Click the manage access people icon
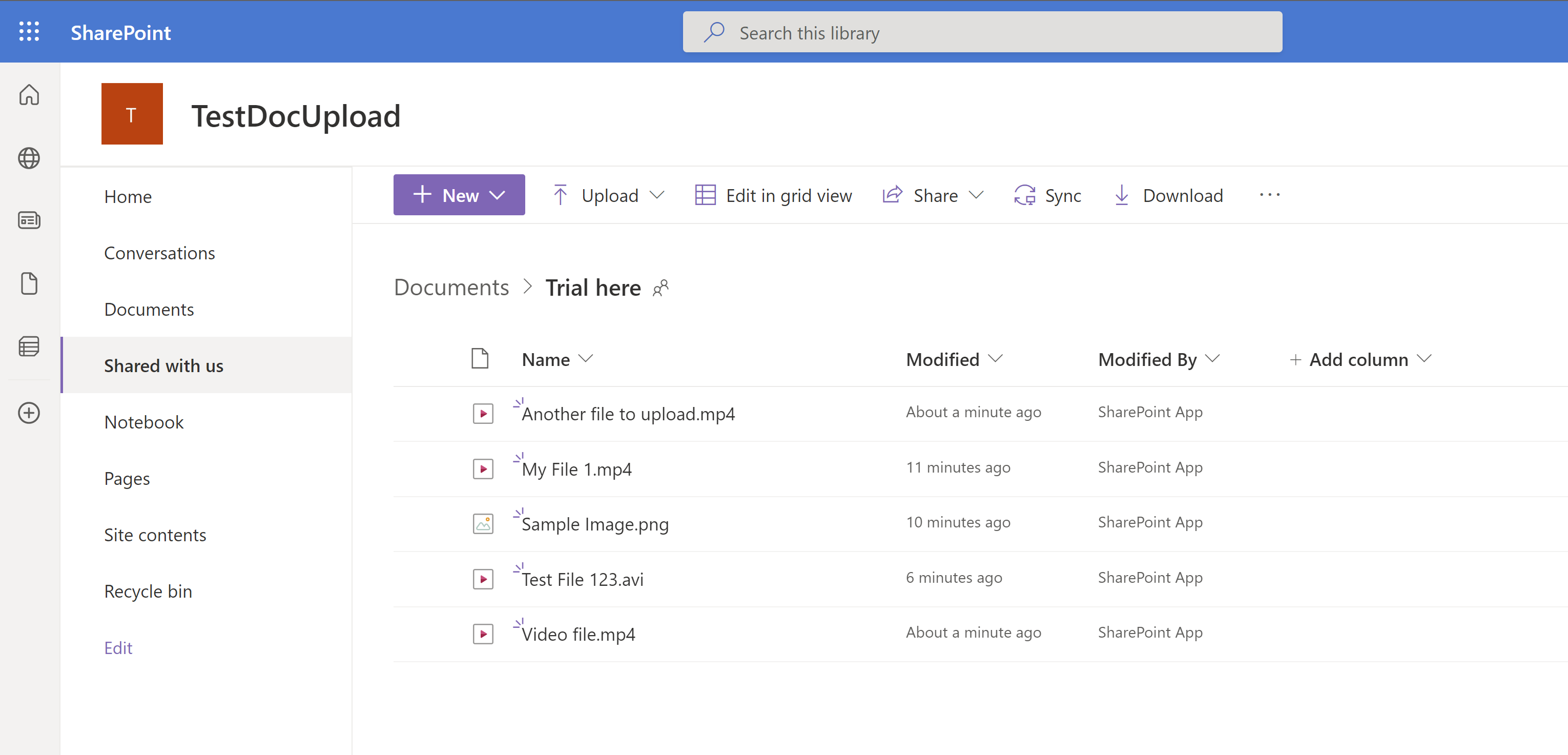This screenshot has width=1568, height=755. 661,288
